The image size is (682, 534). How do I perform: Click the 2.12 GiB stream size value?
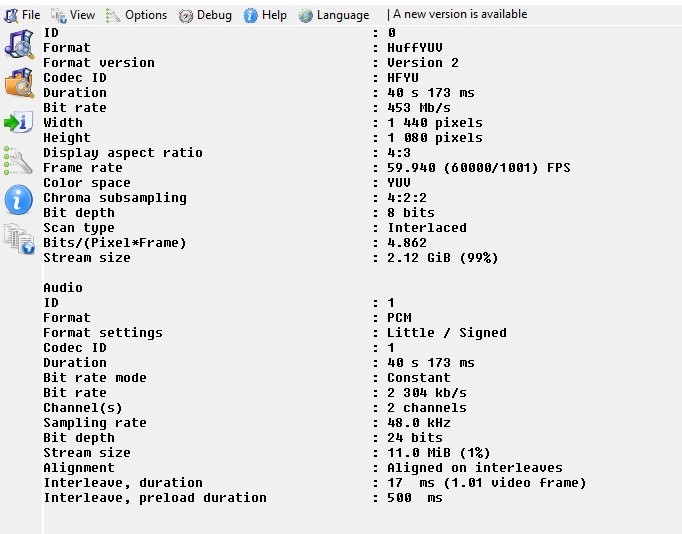point(443,257)
